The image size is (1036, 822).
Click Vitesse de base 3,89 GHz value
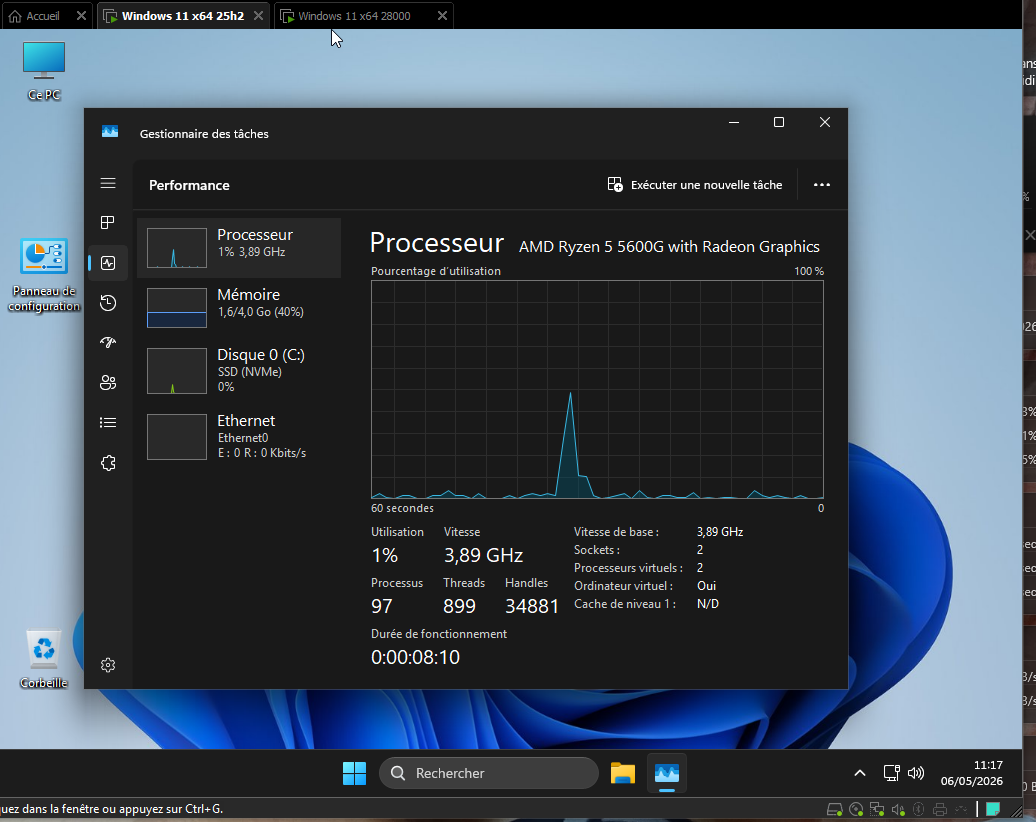point(720,532)
